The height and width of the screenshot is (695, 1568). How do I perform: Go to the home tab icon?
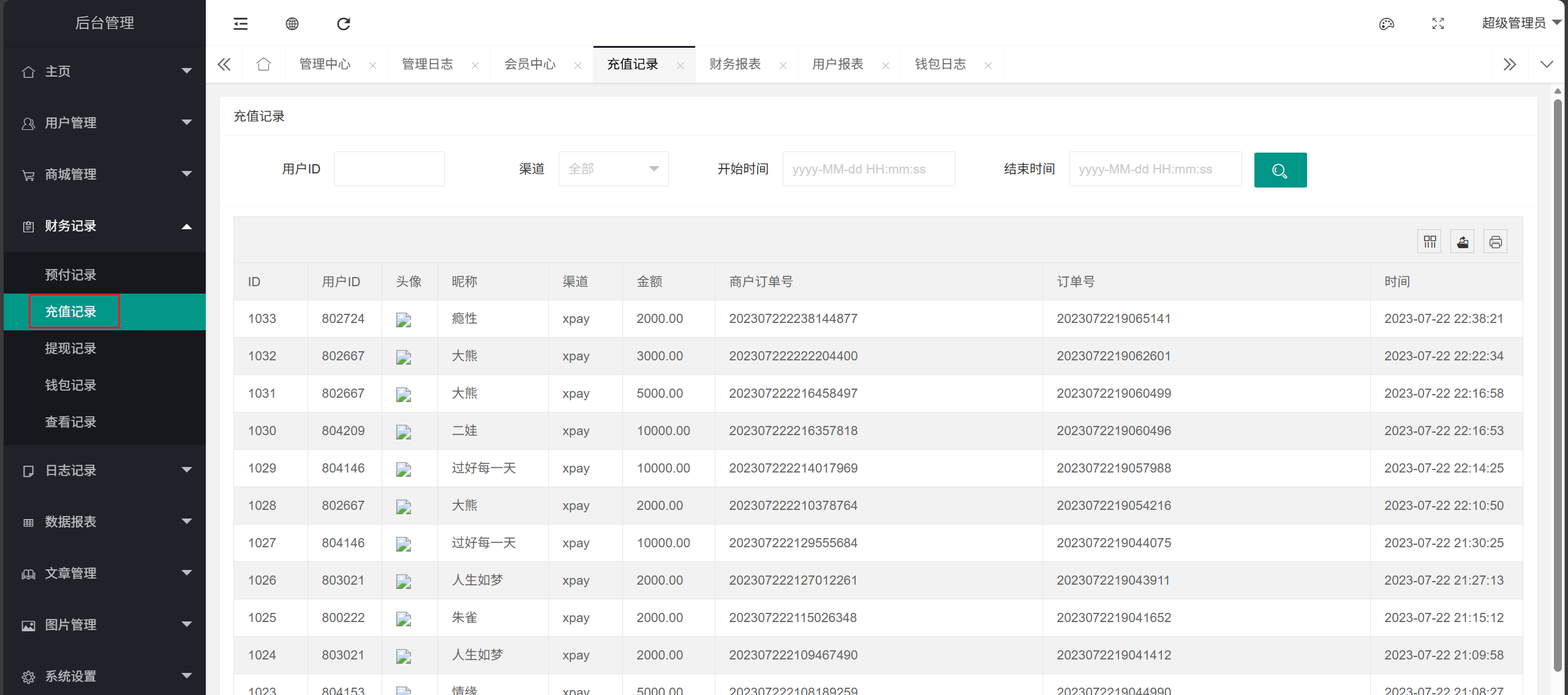(x=263, y=64)
